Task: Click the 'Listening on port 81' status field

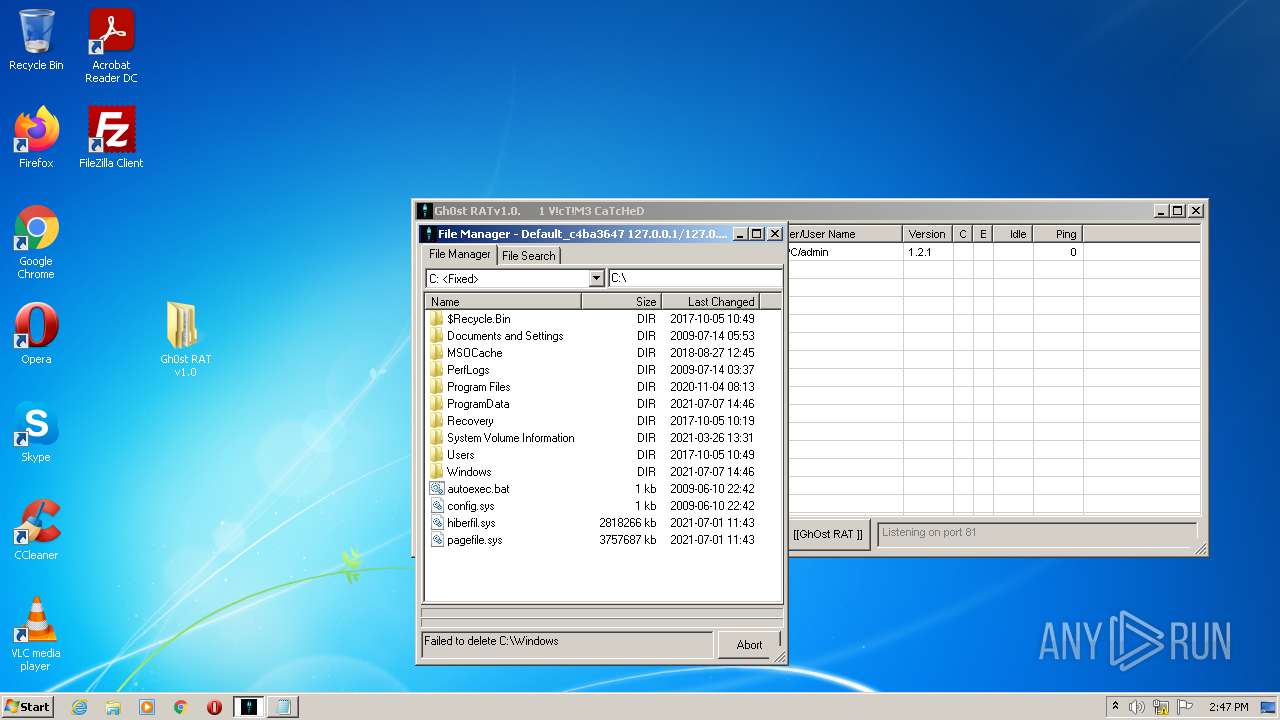Action: 1037,533
